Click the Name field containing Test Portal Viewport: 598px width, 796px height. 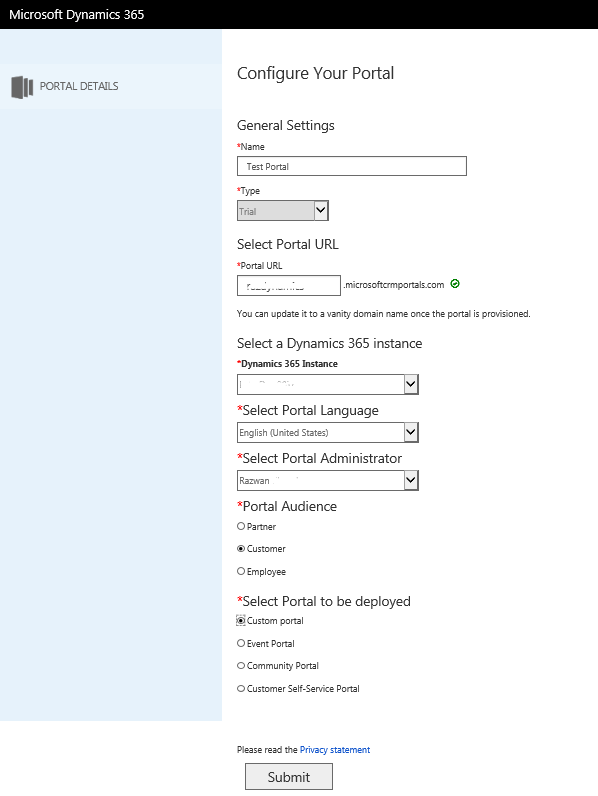click(x=352, y=166)
